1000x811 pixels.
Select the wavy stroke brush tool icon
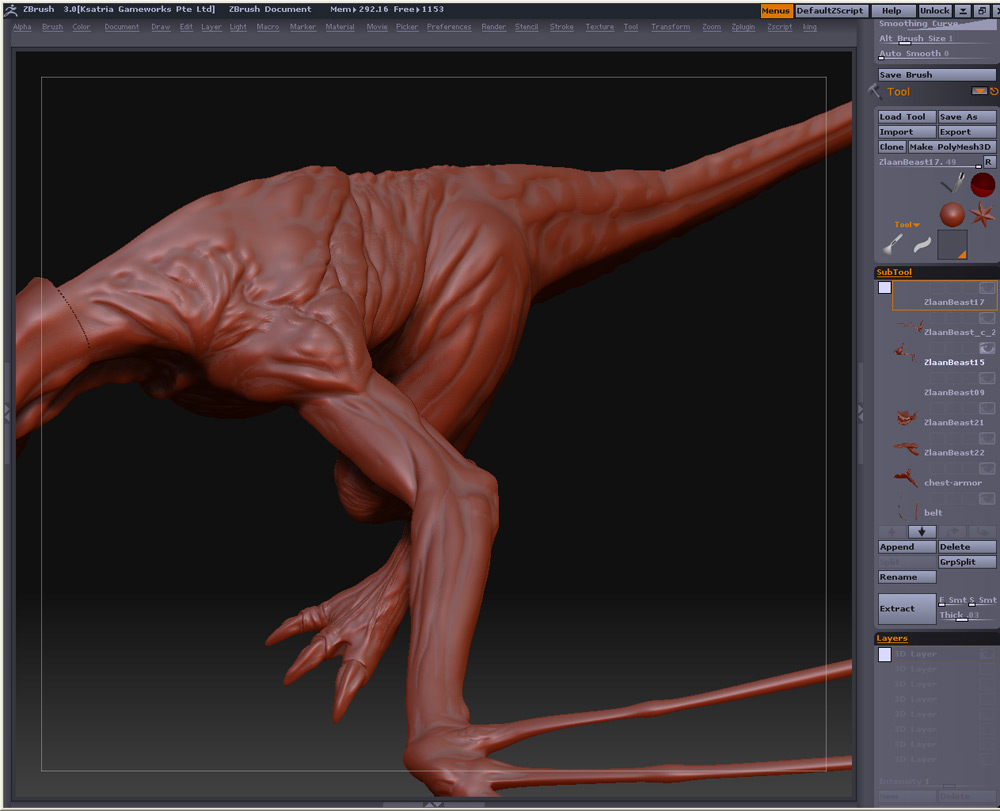(922, 244)
